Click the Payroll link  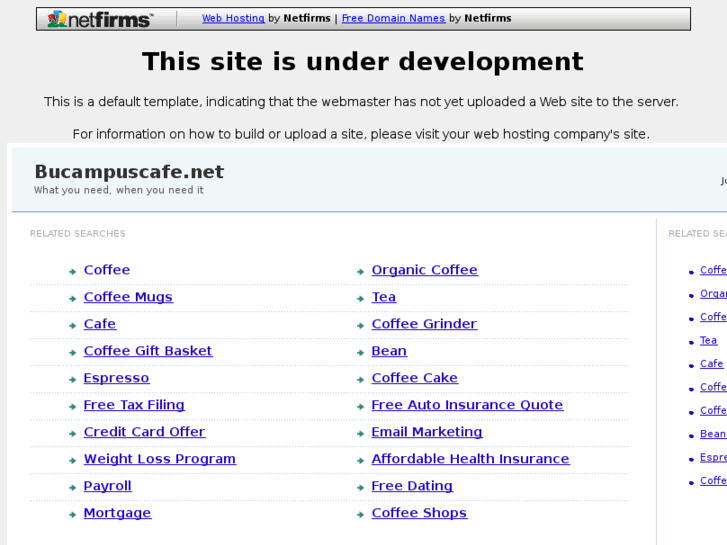(x=108, y=486)
